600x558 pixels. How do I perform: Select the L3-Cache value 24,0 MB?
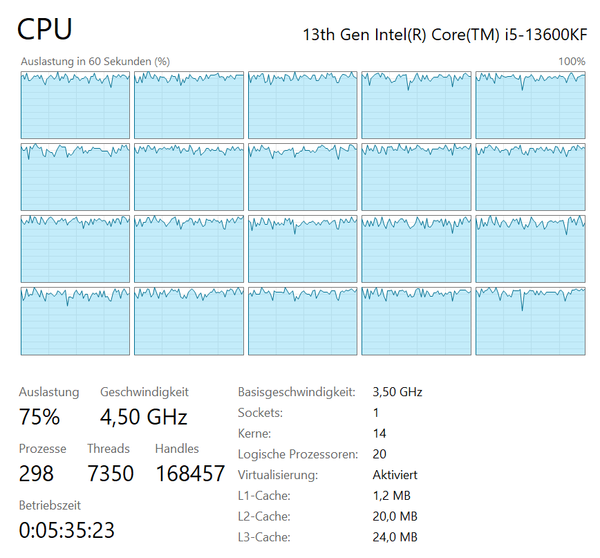pyautogui.click(x=394, y=537)
